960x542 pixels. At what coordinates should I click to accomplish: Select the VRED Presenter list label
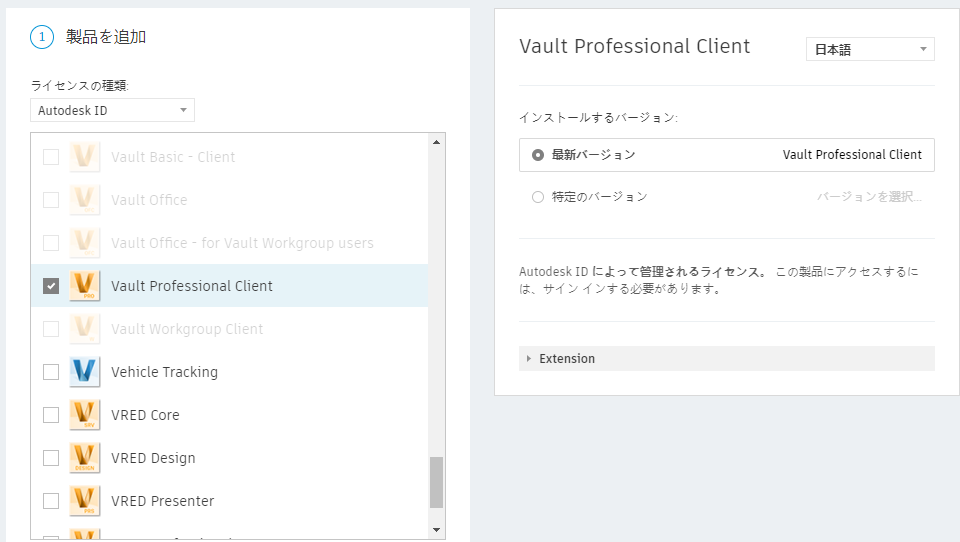coord(162,501)
